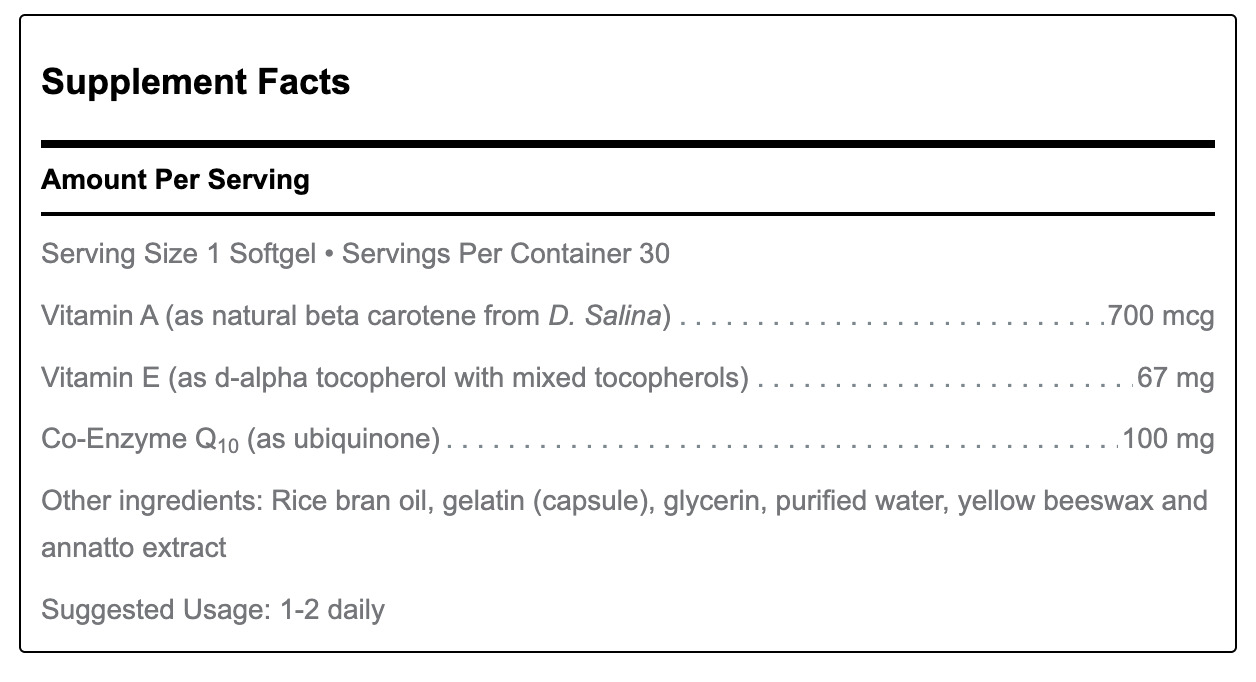Click the 100 mg amount value
Image resolution: width=1256 pixels, height=682 pixels.
pyautogui.click(x=1168, y=439)
